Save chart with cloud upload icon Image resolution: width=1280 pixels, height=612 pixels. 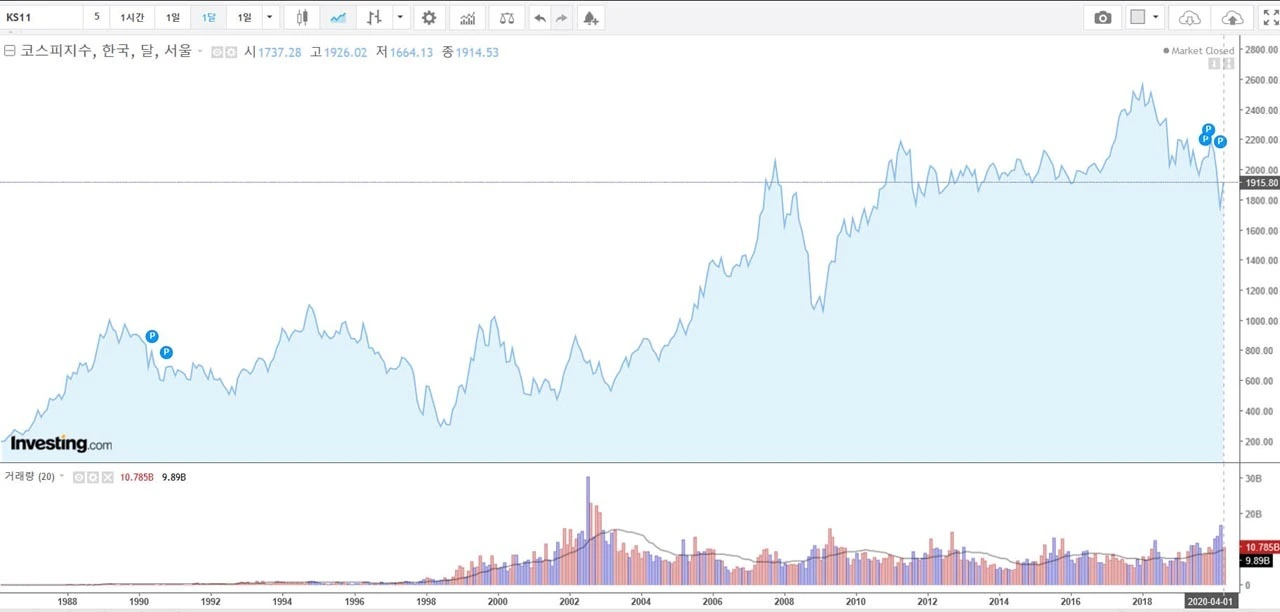click(x=1233, y=17)
